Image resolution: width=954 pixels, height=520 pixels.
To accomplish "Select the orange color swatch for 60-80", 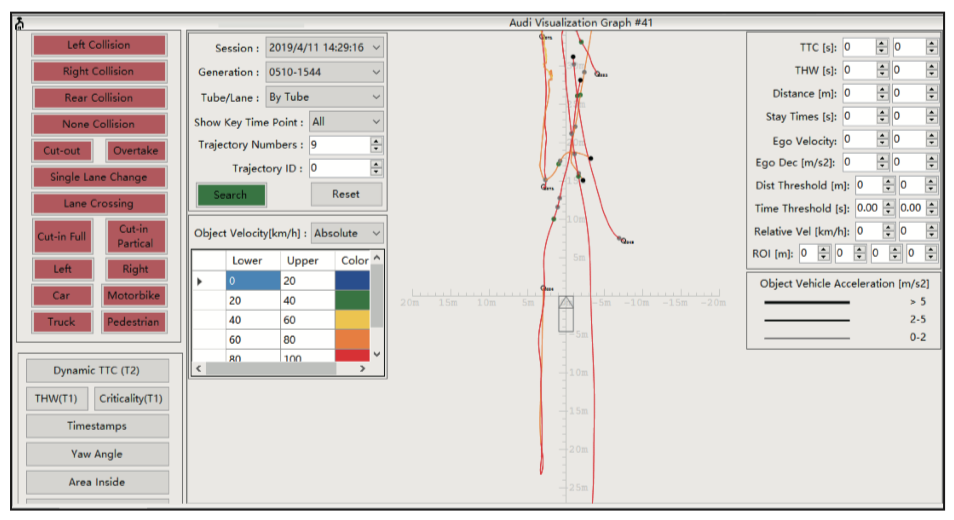I will tap(352, 339).
